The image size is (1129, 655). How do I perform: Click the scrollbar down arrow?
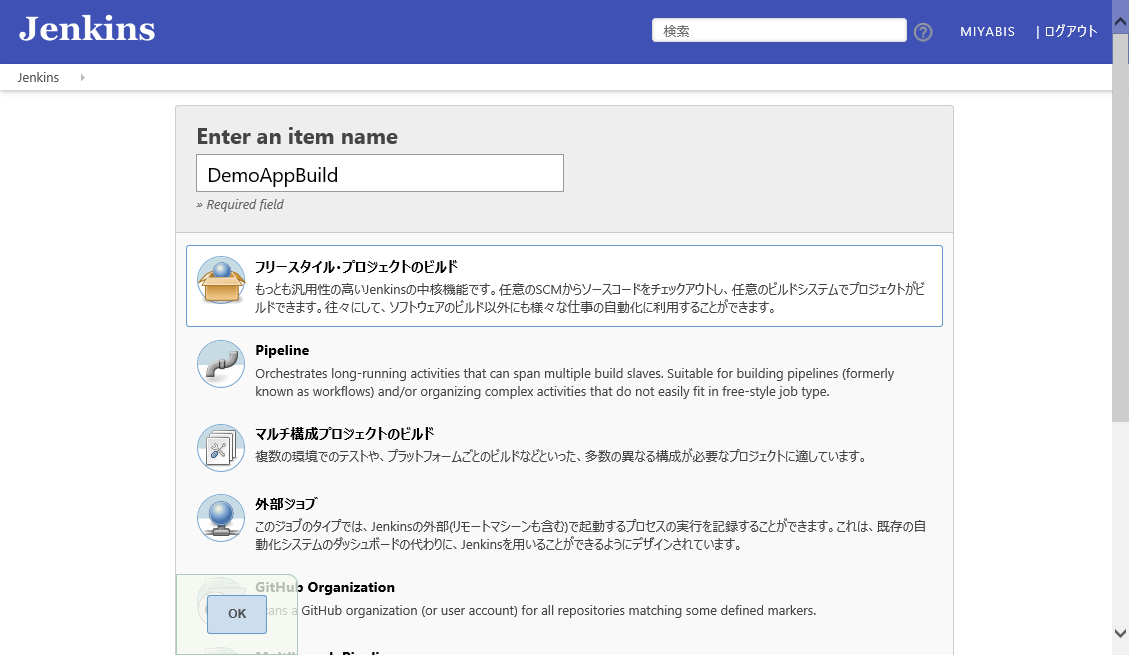tap(1120, 633)
